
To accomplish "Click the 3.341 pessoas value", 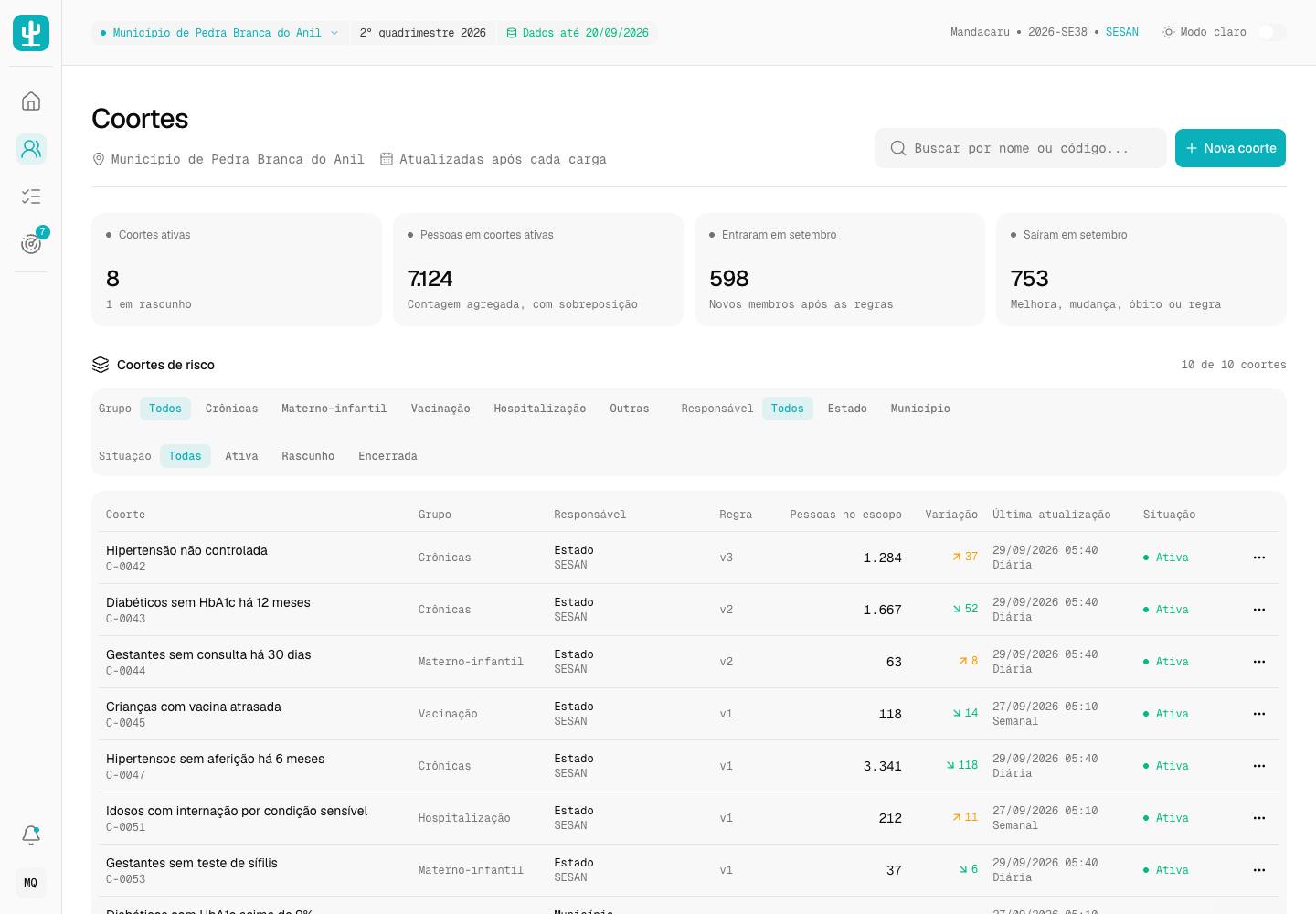I will click(883, 766).
